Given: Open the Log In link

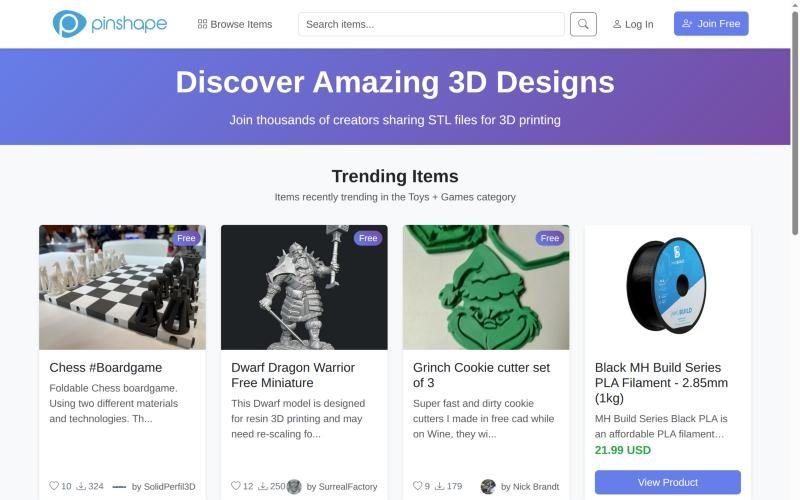Looking at the screenshot, I should [633, 24].
